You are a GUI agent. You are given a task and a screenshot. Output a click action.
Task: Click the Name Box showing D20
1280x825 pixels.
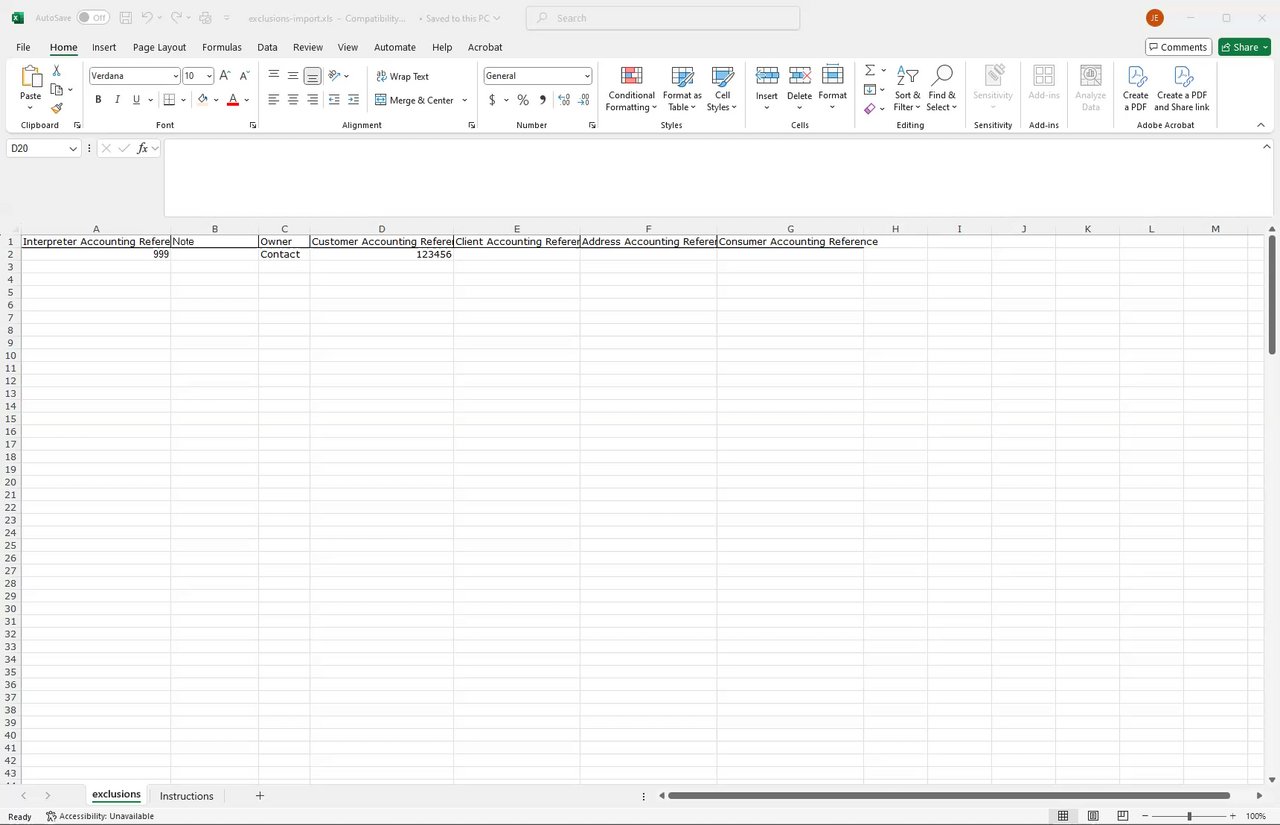(44, 148)
